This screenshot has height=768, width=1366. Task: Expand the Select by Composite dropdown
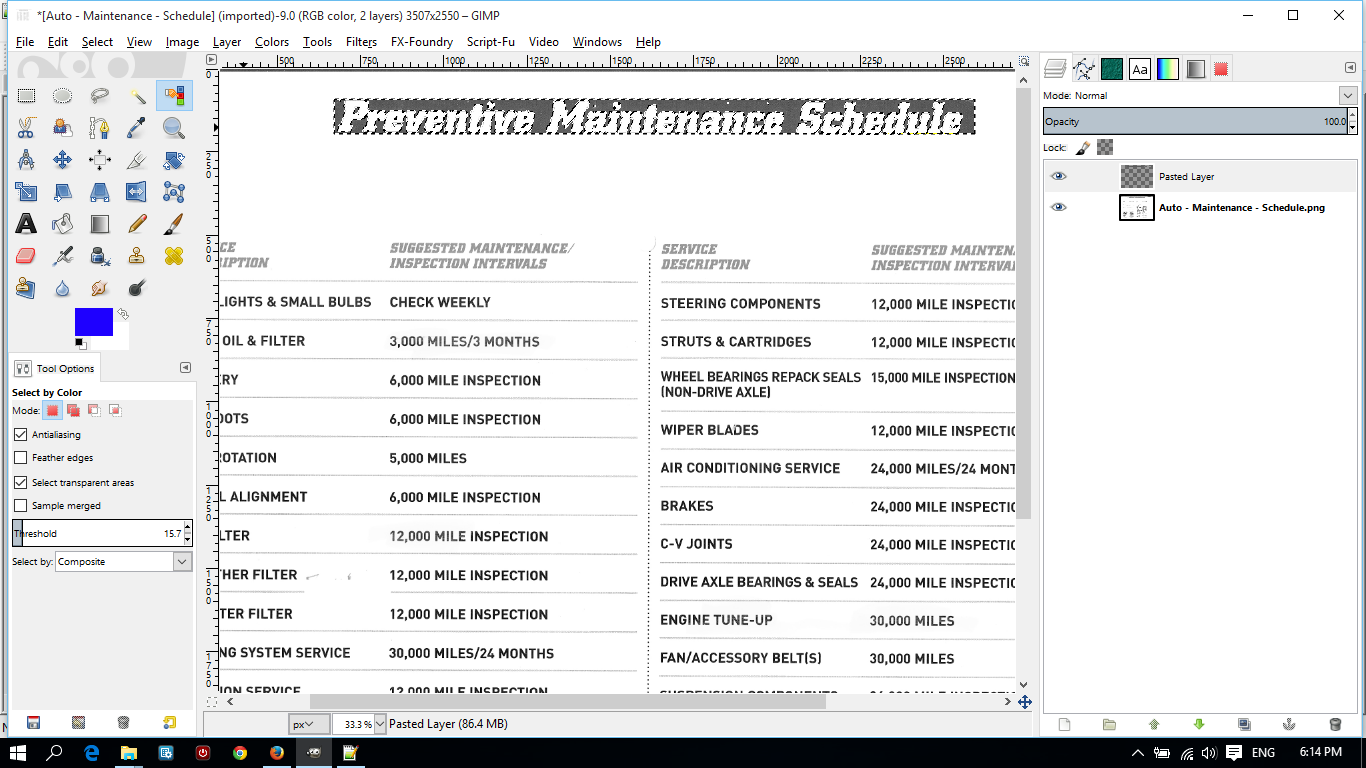[x=123, y=562]
